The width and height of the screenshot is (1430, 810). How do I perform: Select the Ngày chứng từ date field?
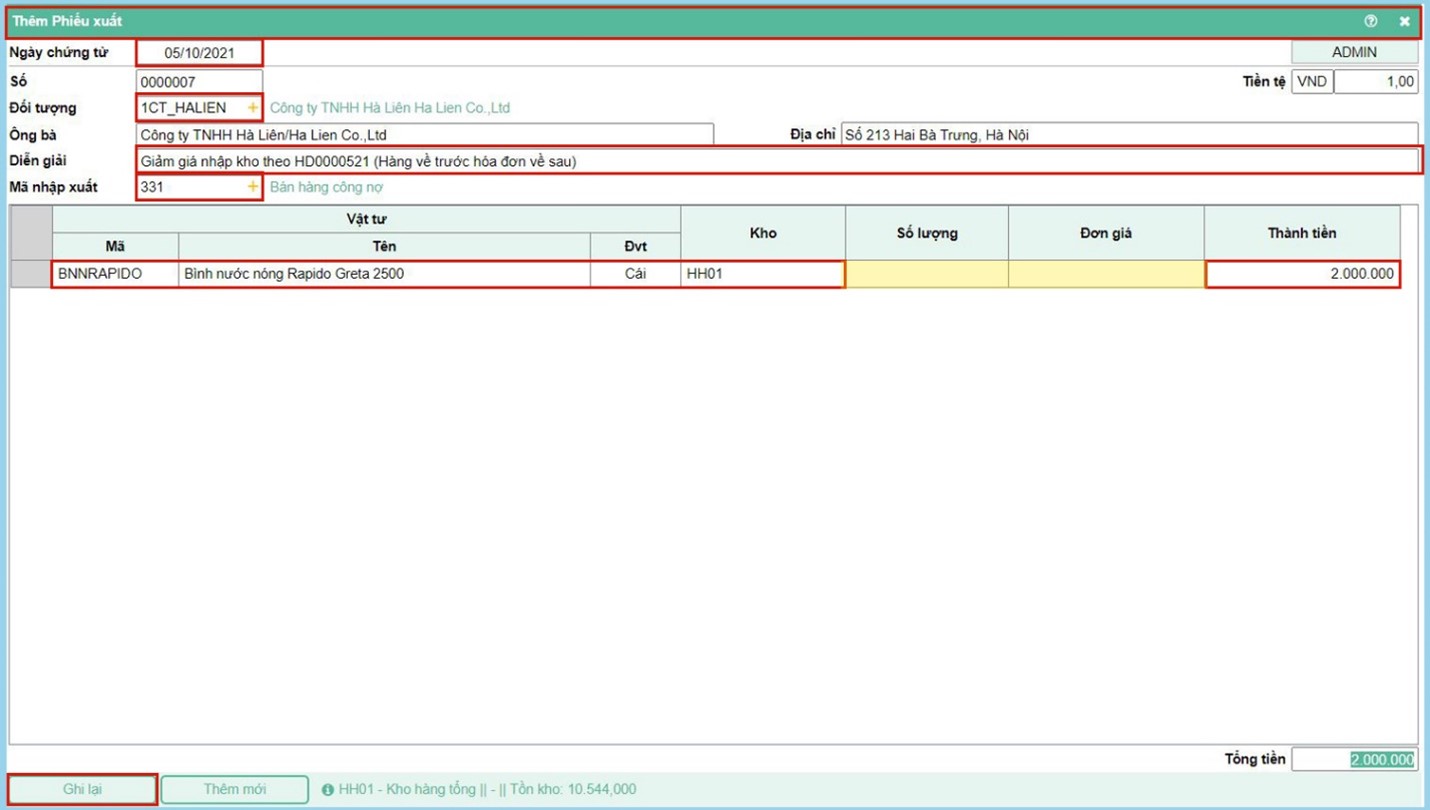pyautogui.click(x=199, y=53)
